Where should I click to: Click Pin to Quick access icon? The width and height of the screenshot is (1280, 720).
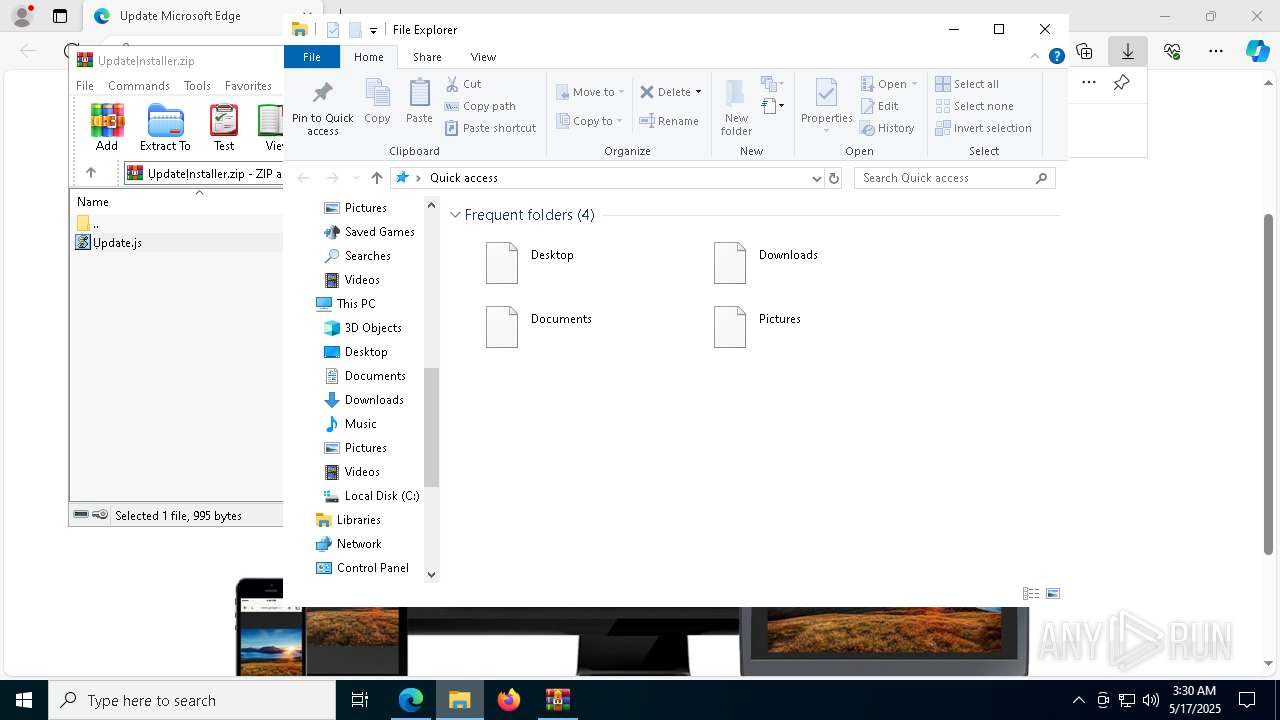point(322,108)
